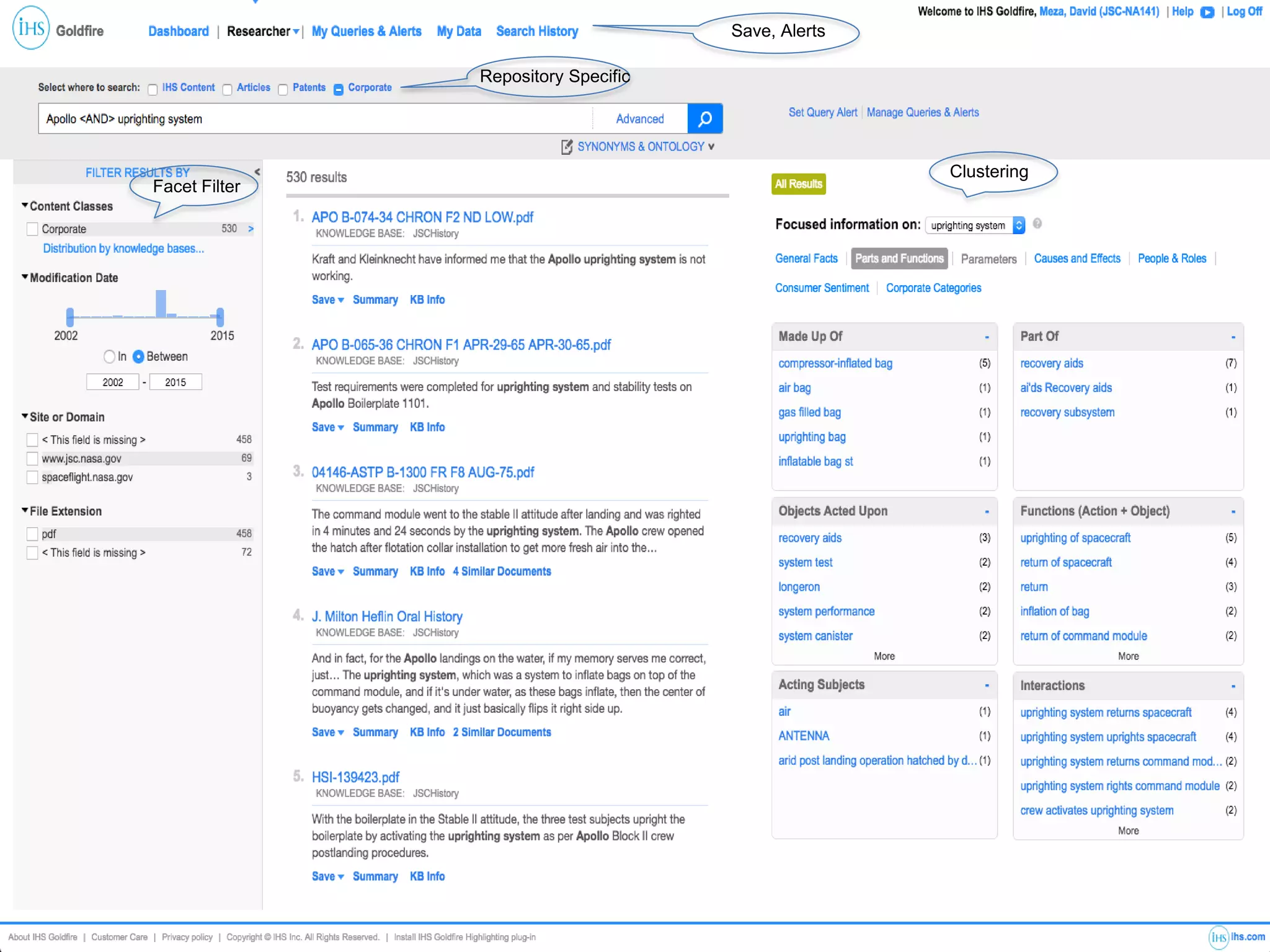This screenshot has width=1270, height=952.
Task: Click Corporate Categories tab
Action: pyautogui.click(x=933, y=288)
